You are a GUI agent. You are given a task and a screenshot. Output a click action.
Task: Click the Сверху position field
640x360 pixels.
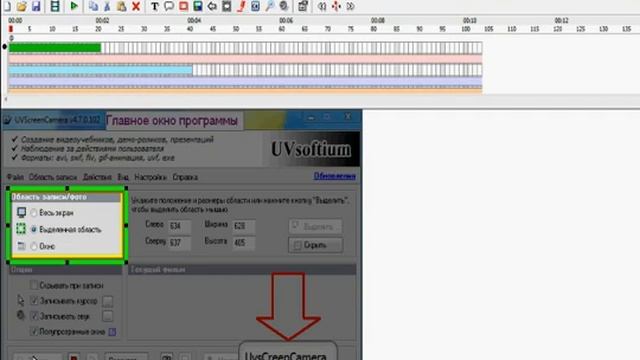click(180, 243)
